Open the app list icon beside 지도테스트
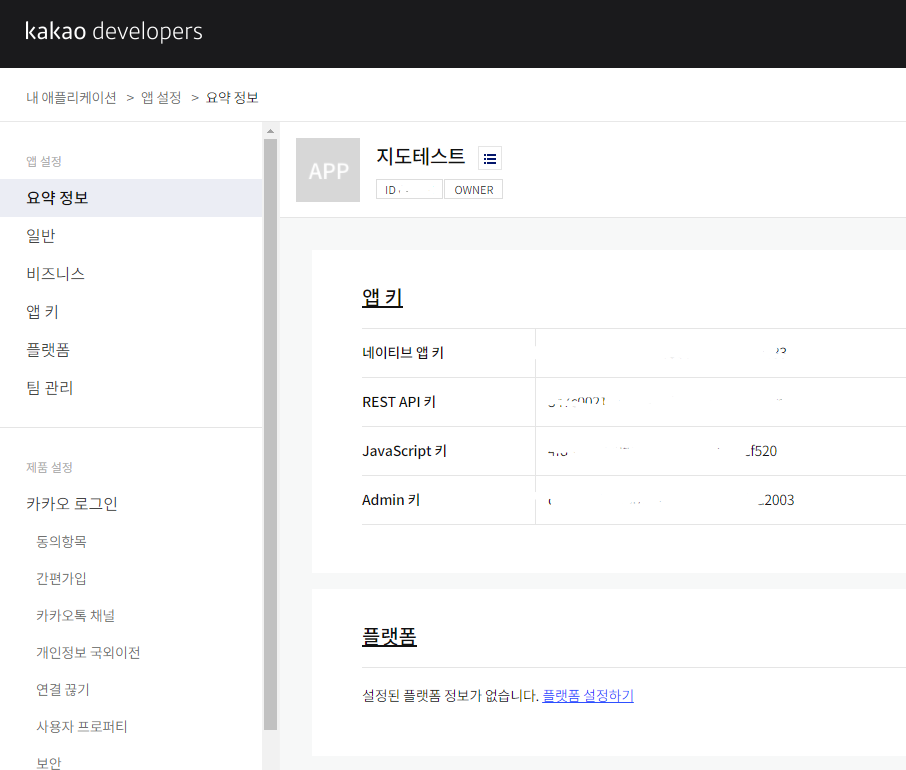The image size is (906, 770). click(x=489, y=158)
